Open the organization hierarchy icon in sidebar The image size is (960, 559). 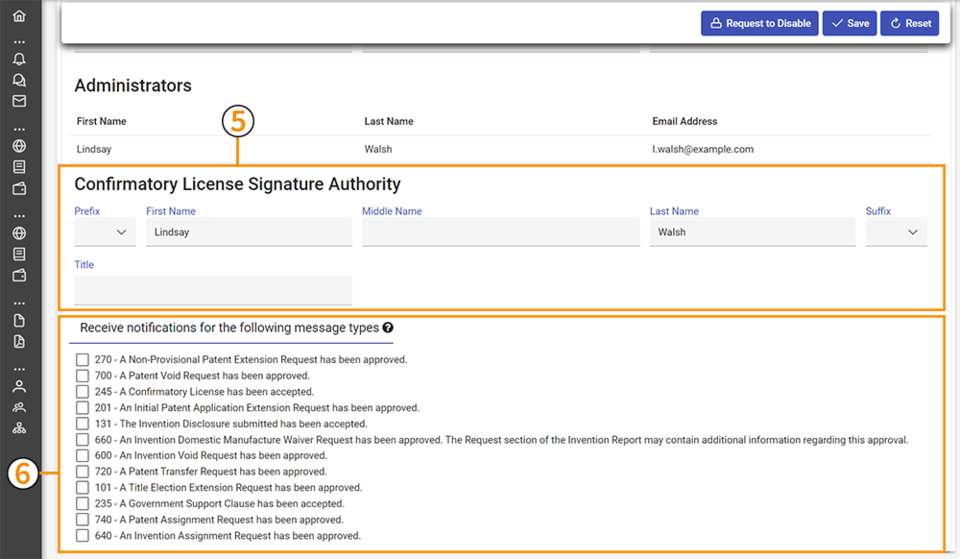(19, 428)
